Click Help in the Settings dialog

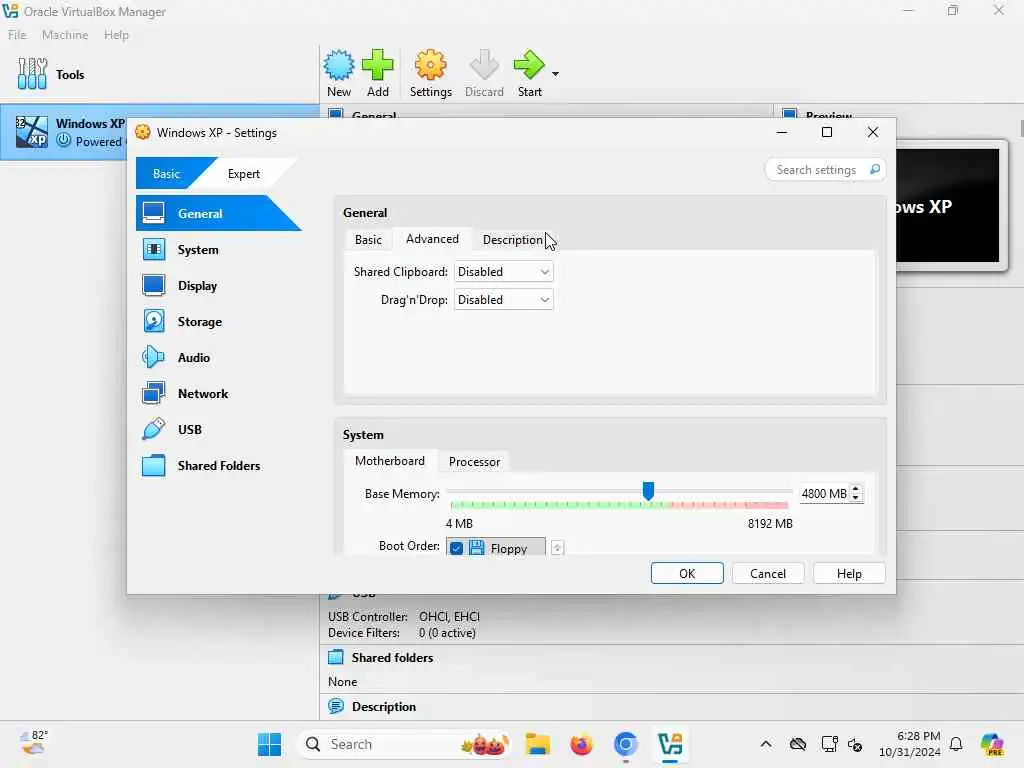pyautogui.click(x=849, y=573)
